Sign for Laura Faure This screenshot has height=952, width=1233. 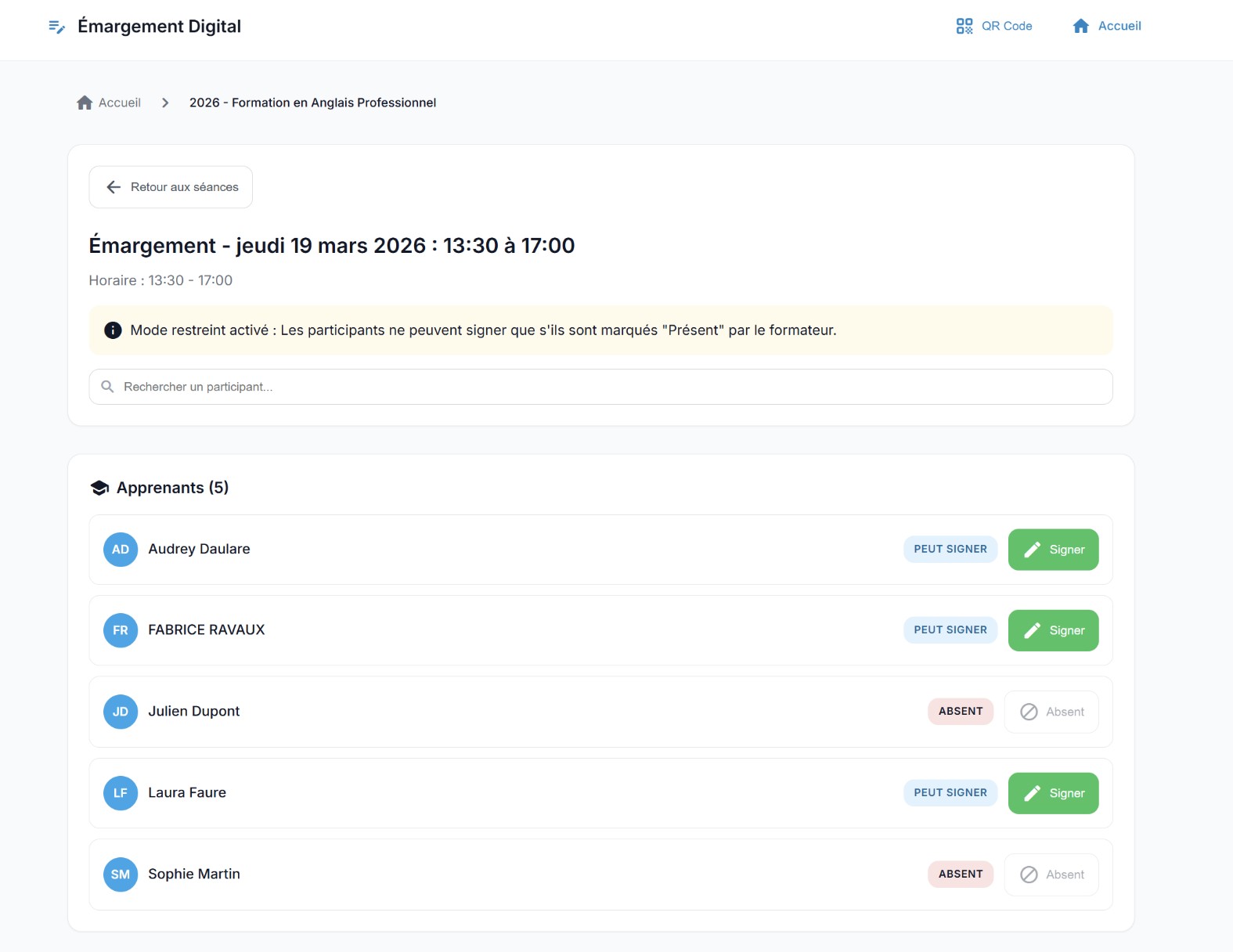(x=1053, y=793)
